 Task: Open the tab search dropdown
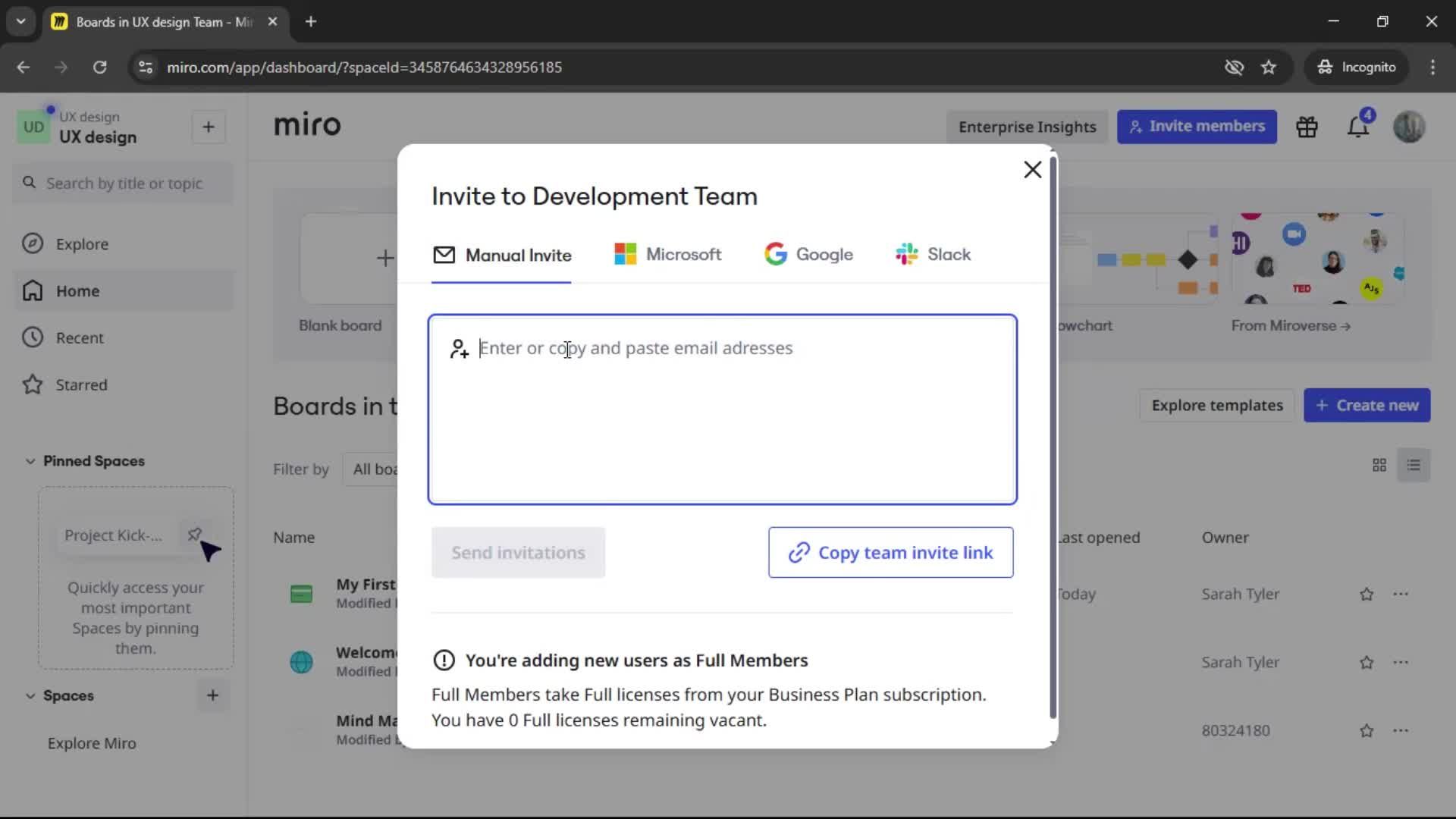[20, 22]
